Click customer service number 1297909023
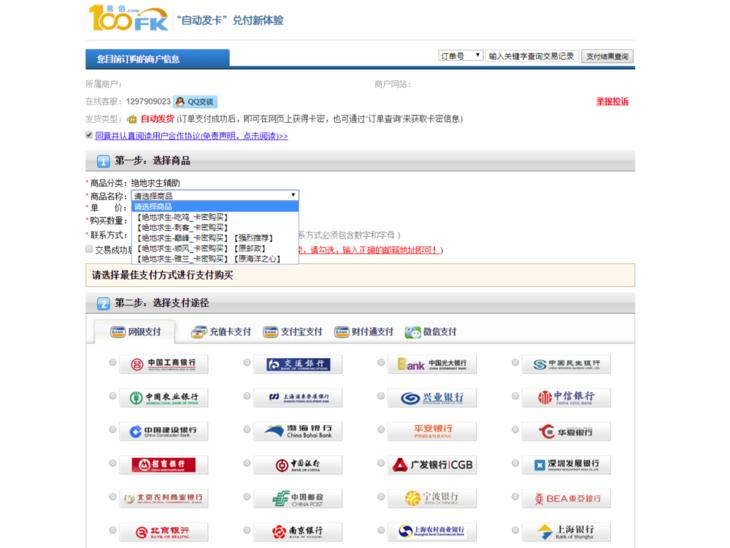Screen dimensions: 730x548 (148, 101)
